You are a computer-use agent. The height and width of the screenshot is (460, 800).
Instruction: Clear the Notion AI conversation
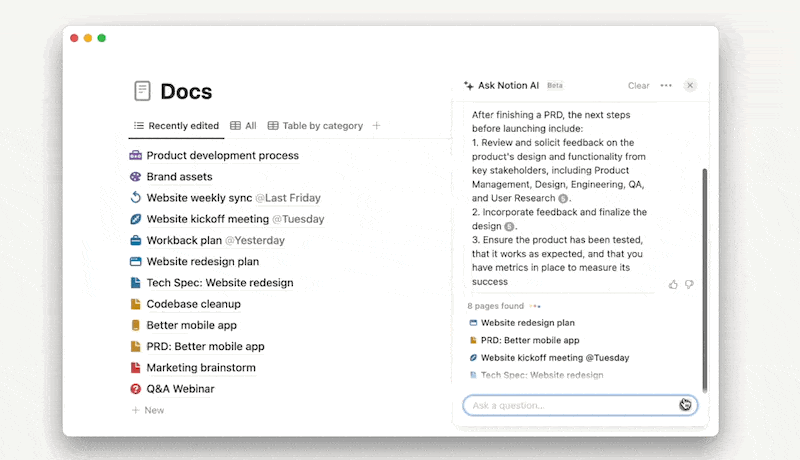(639, 86)
